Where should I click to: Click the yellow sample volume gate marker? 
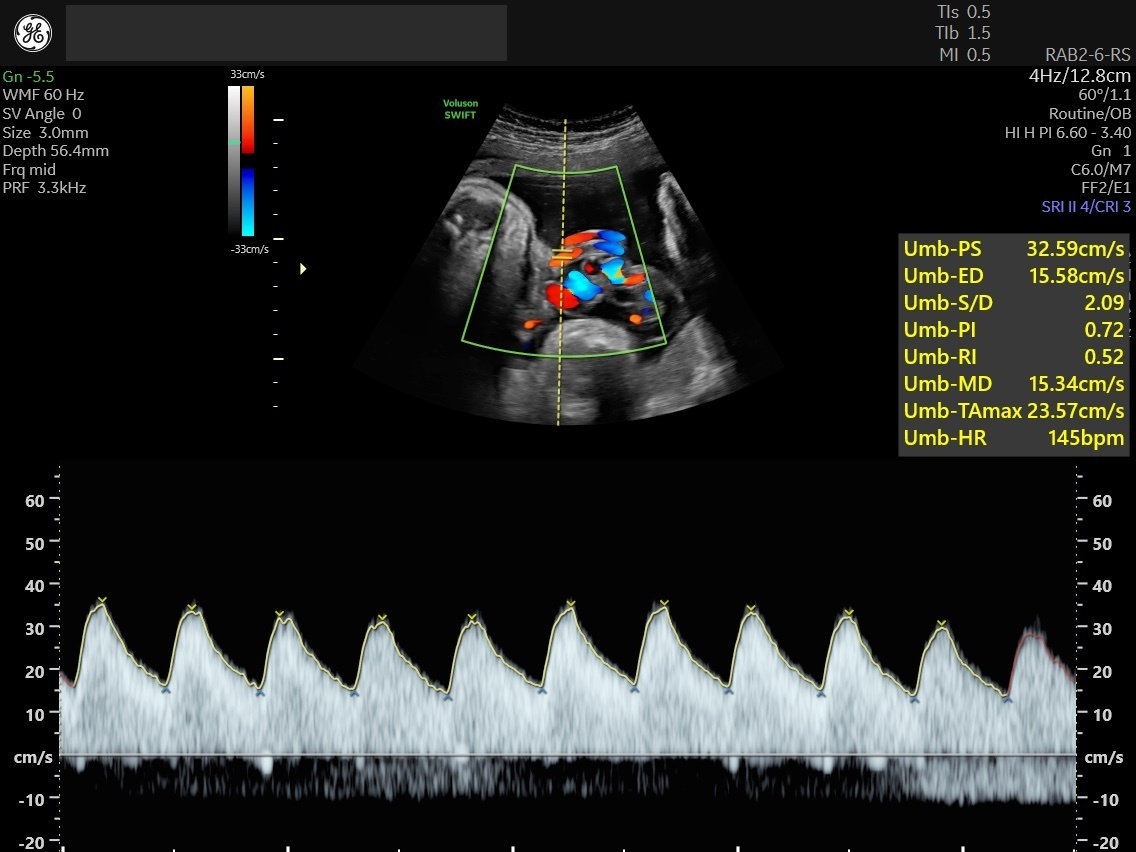[562, 257]
